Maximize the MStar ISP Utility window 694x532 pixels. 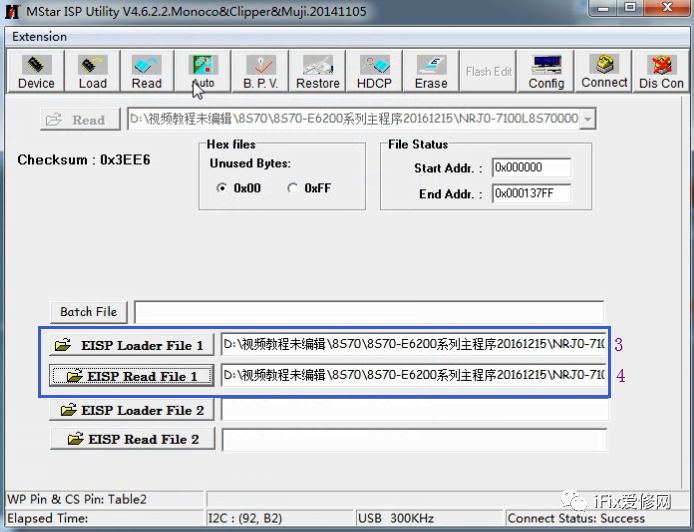[630, 8]
